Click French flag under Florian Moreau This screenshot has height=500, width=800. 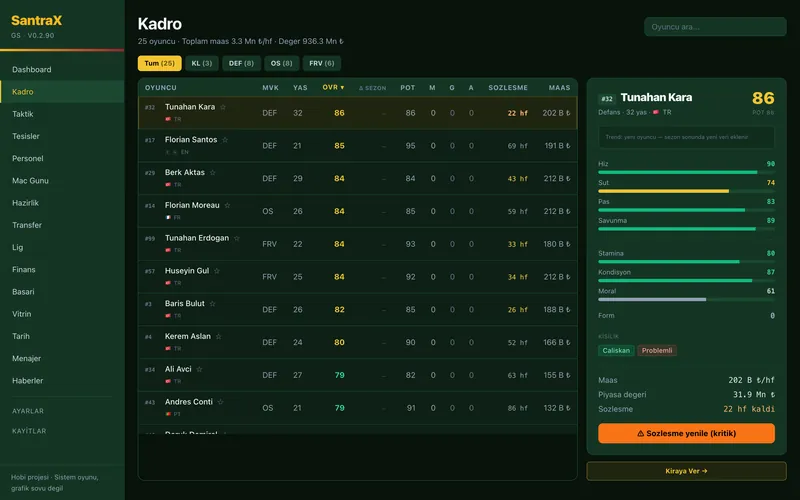(x=168, y=217)
